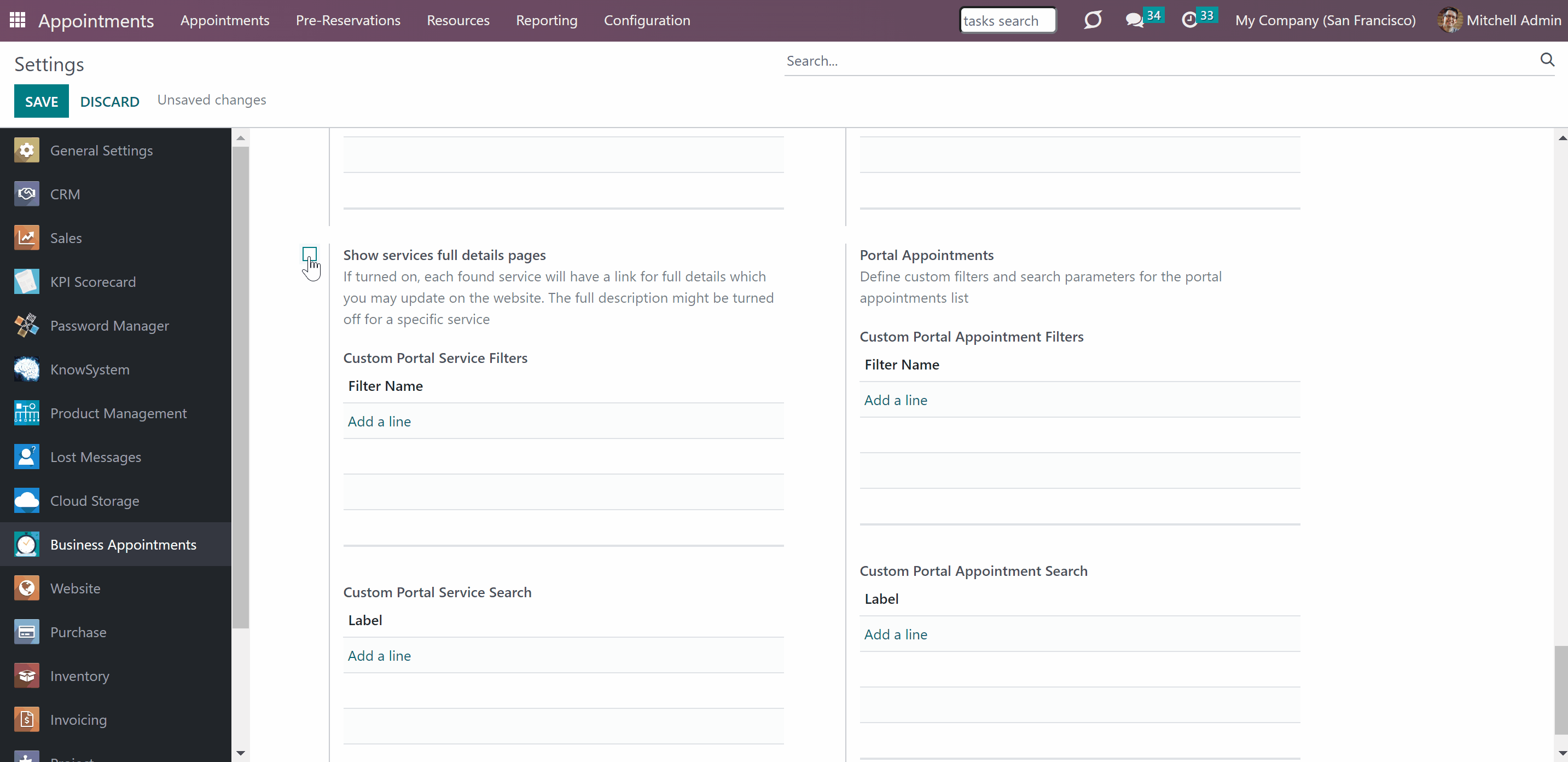Viewport: 1568px width, 762px height.
Task: Click the sidebar scrollbar thumb
Action: (x=240, y=388)
